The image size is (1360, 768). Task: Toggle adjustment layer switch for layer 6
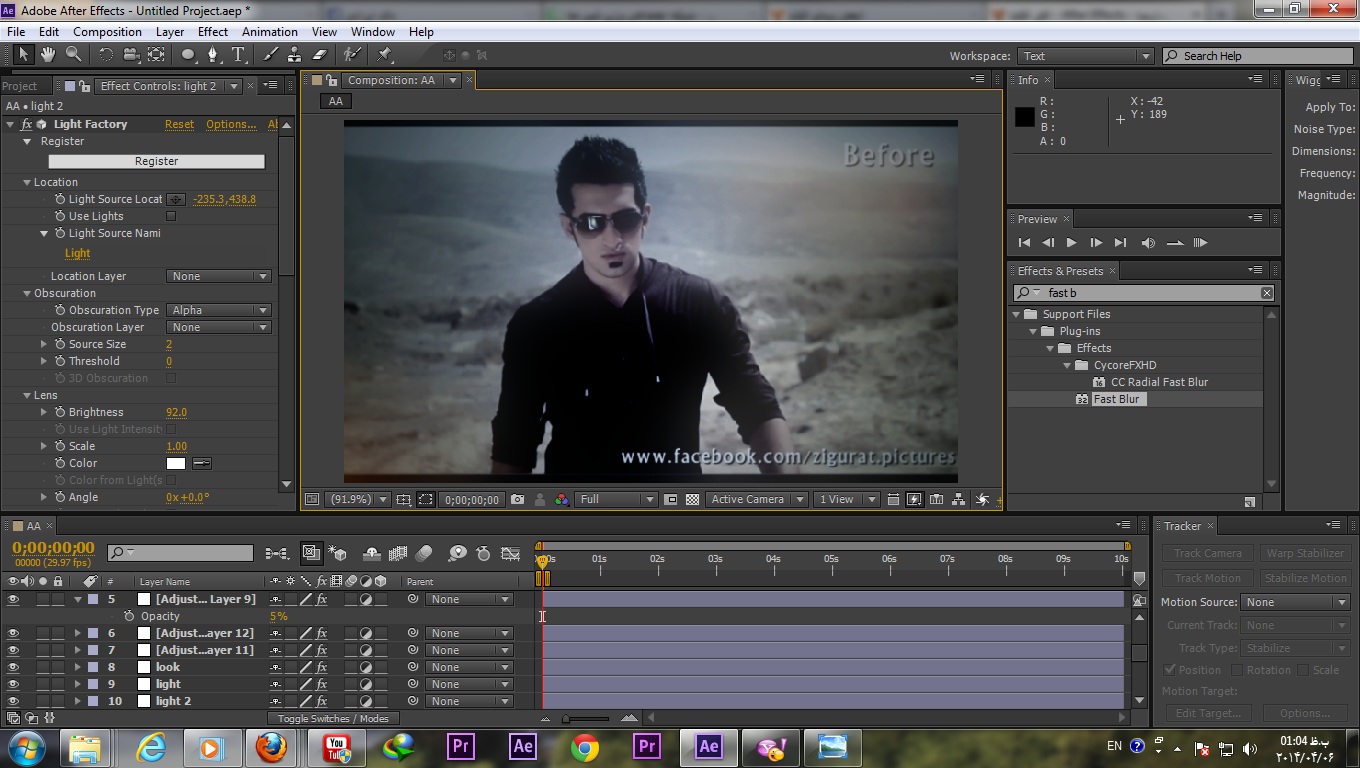[366, 633]
